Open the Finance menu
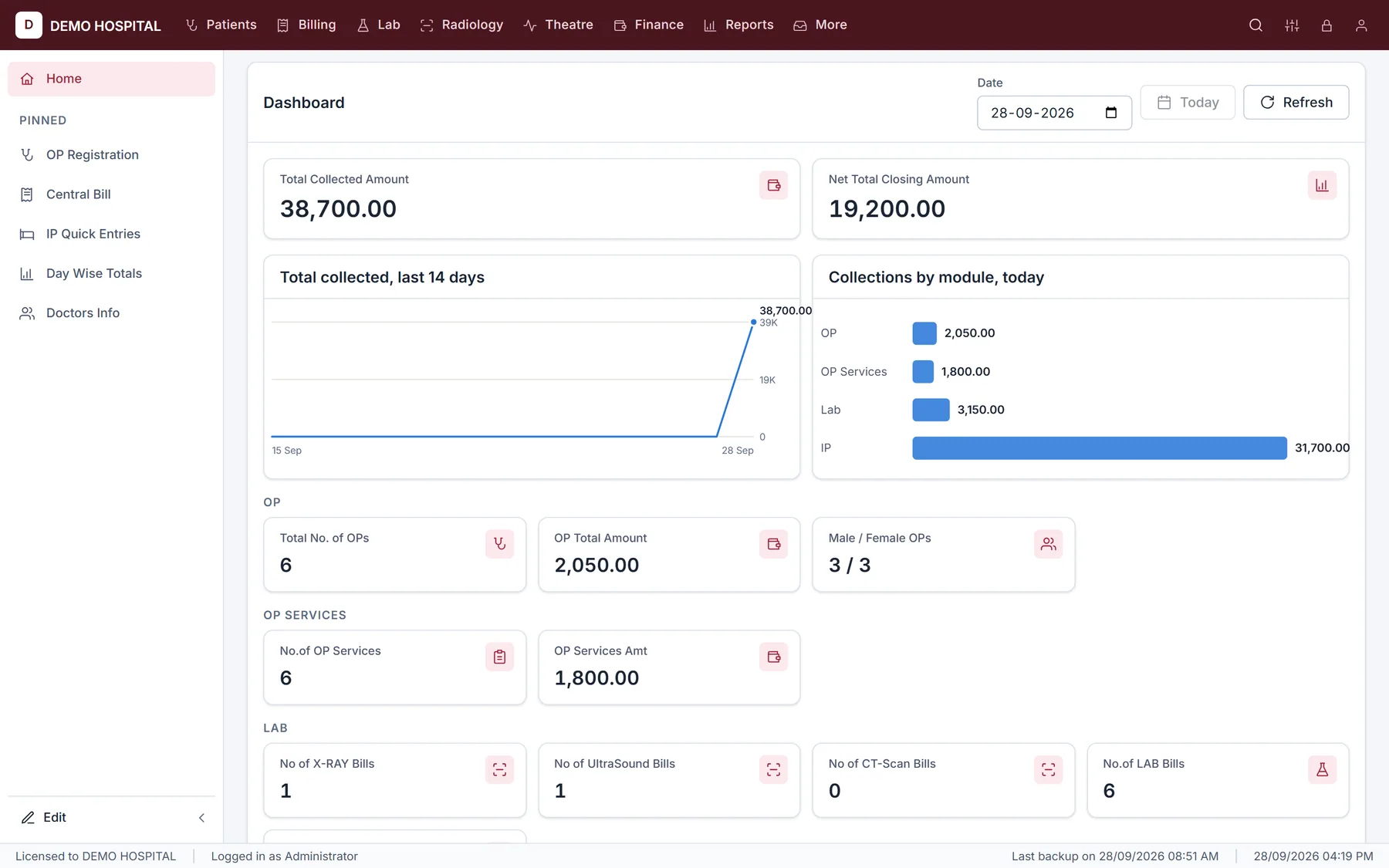Viewport: 1389px width, 868px height. [649, 25]
